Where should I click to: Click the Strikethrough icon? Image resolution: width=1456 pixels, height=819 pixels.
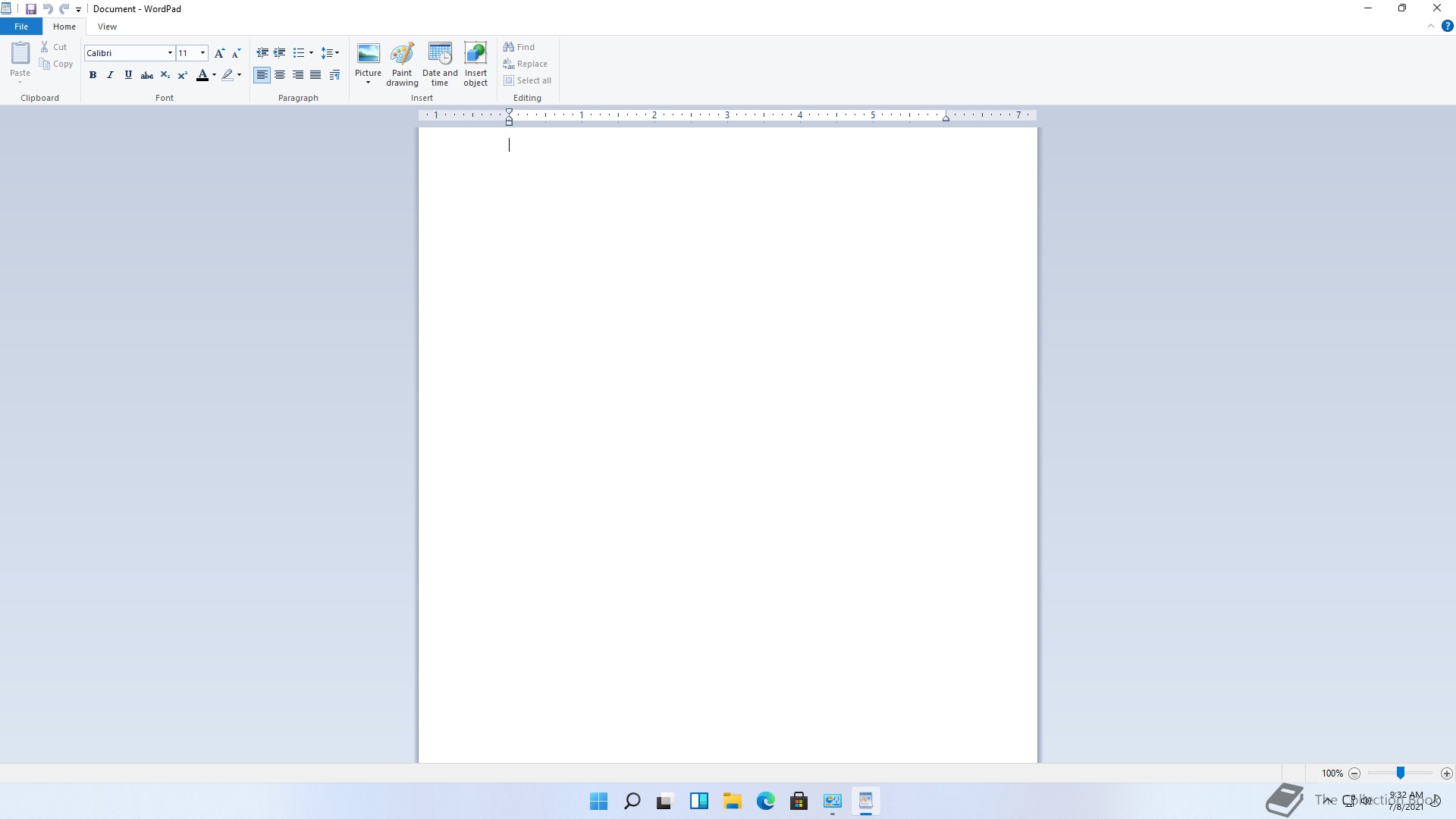[x=147, y=75]
